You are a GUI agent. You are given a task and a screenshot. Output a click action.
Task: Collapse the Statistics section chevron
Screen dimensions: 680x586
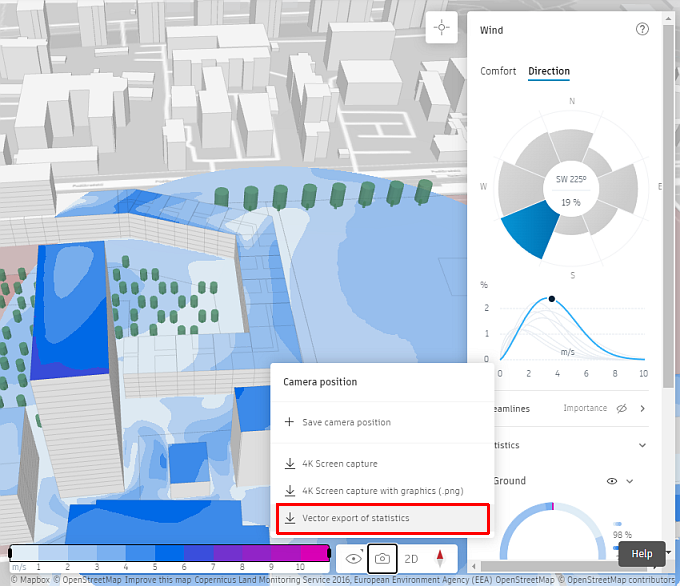coord(642,445)
